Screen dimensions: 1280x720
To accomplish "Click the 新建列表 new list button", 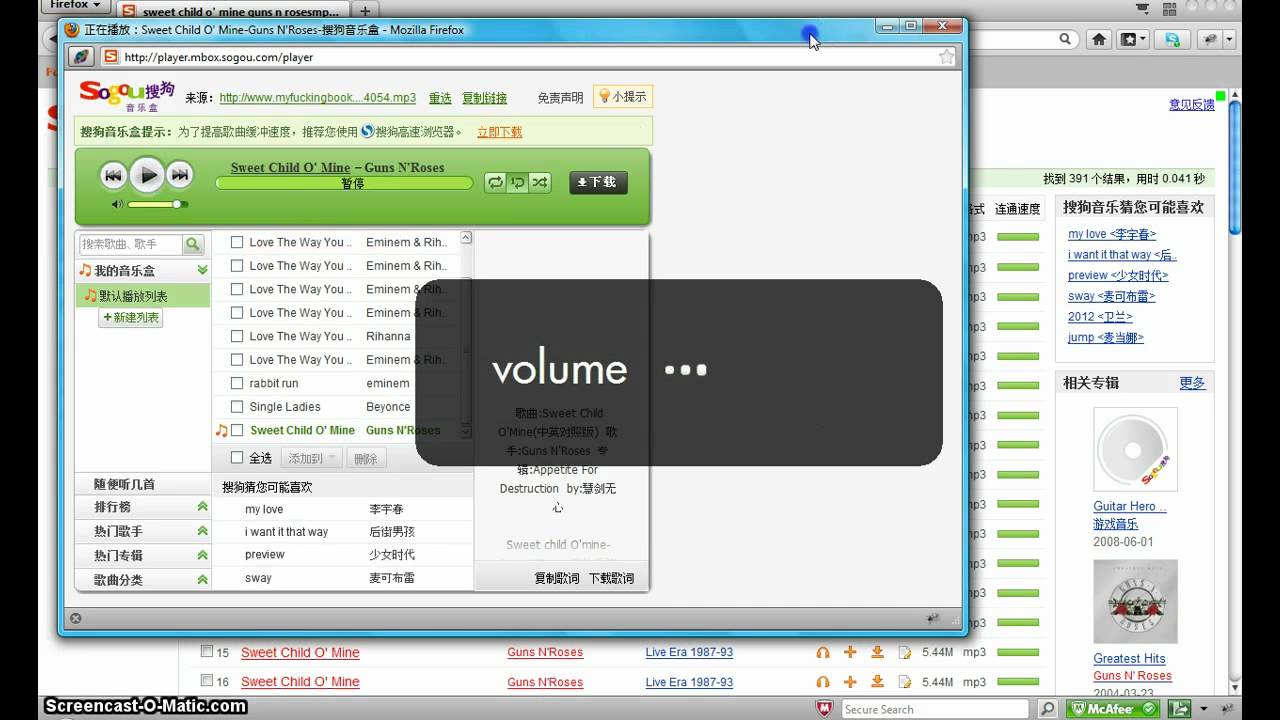I will [131, 317].
